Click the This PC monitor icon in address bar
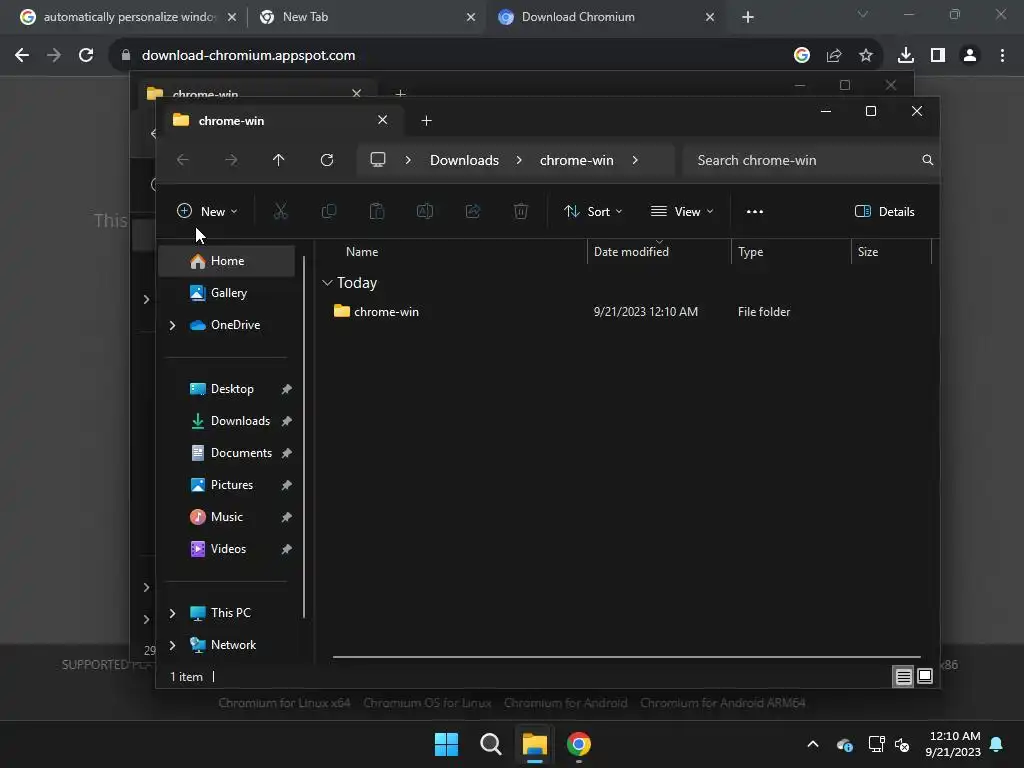Viewport: 1024px width, 768px height. pyautogui.click(x=377, y=160)
